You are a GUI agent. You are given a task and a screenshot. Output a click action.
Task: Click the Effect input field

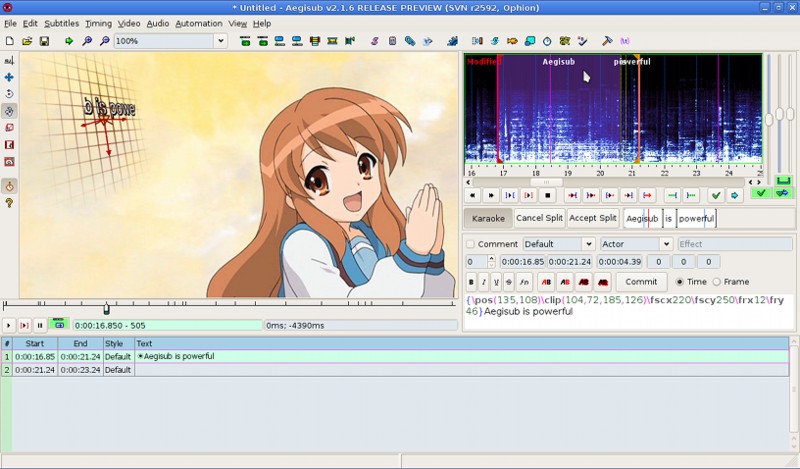tap(734, 244)
